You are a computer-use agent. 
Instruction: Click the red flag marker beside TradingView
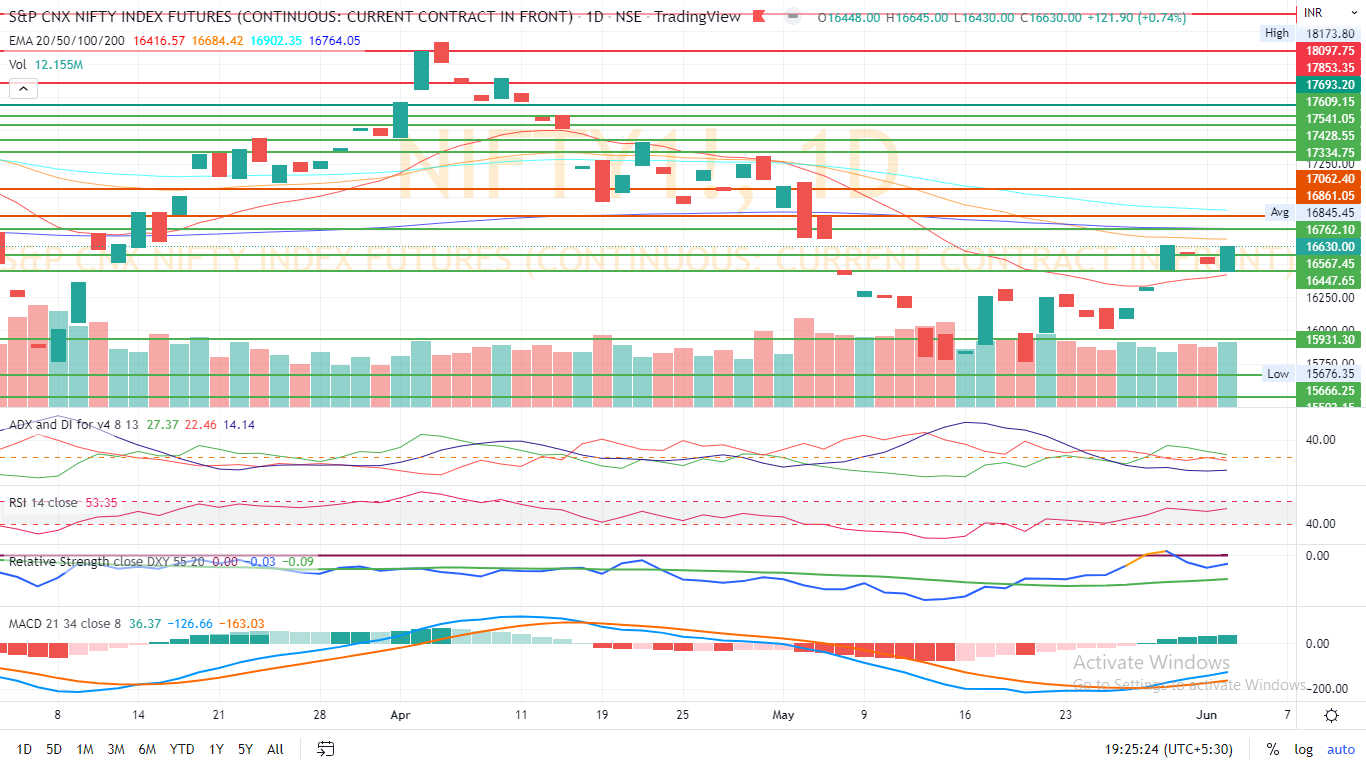[x=759, y=17]
